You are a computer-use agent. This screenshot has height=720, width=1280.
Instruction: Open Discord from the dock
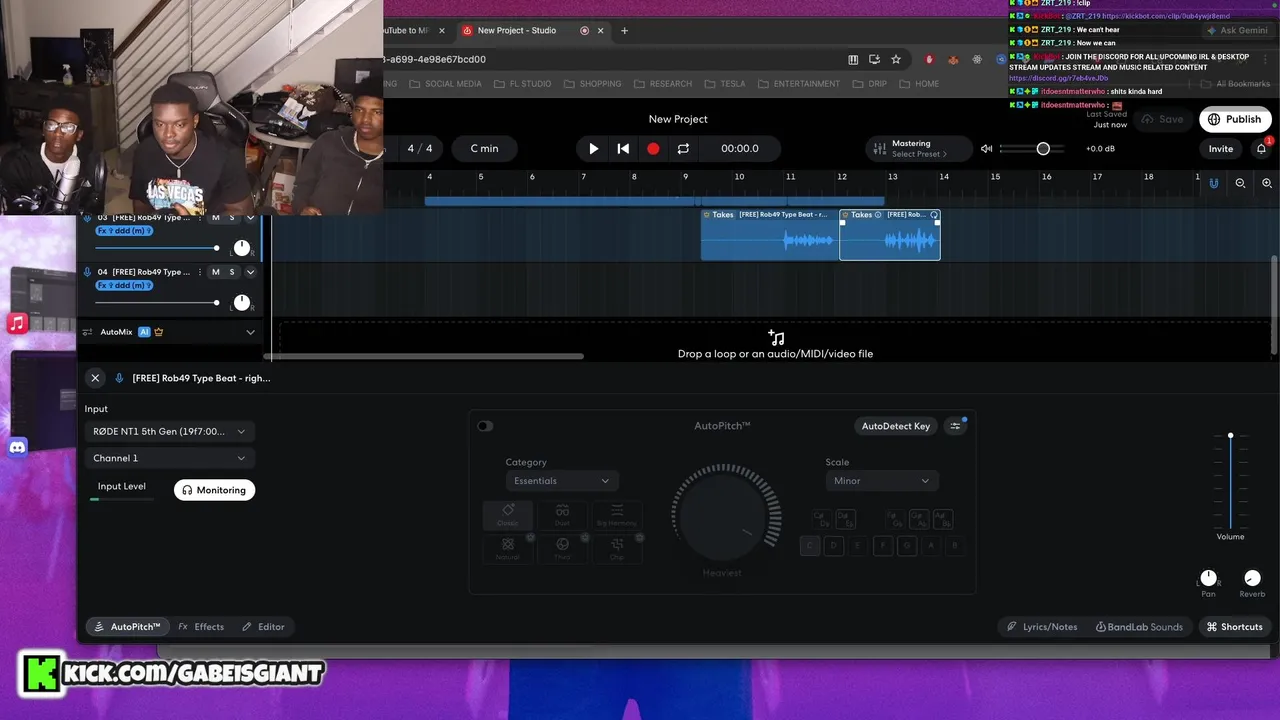pos(17,447)
